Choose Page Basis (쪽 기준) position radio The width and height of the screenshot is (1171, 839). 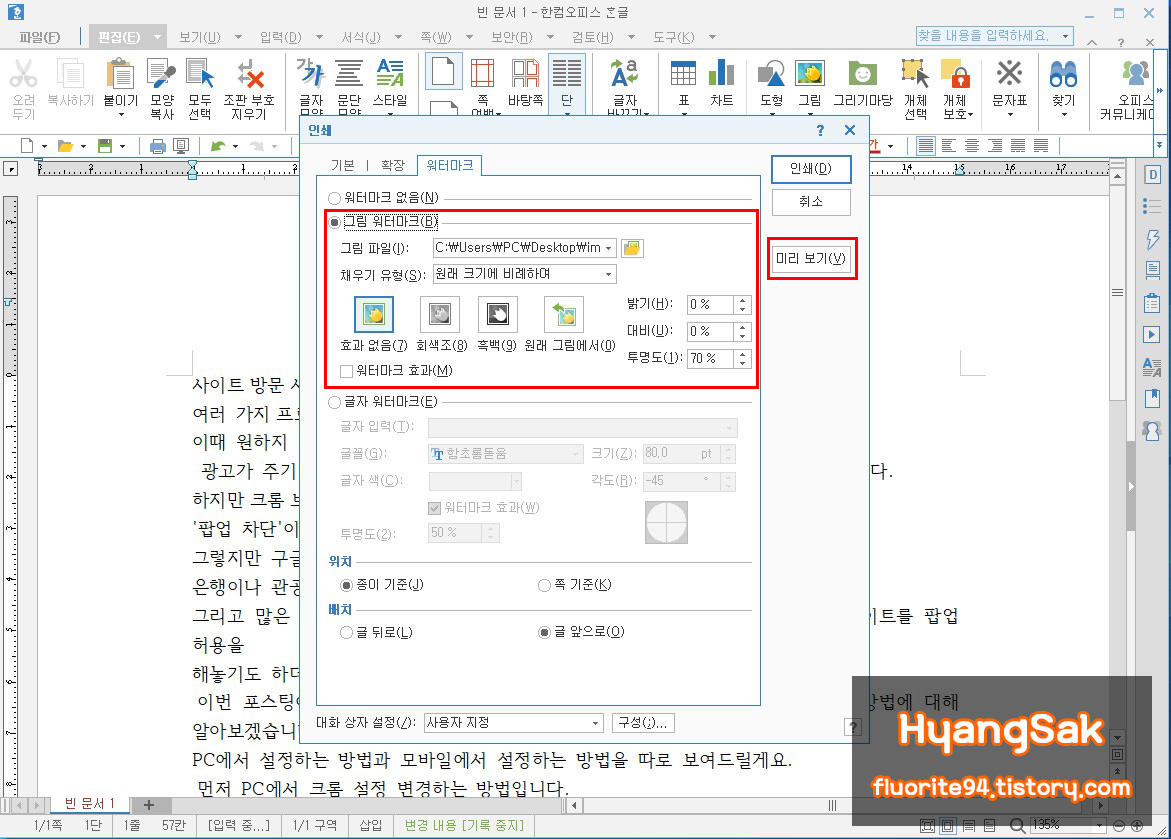pos(544,585)
